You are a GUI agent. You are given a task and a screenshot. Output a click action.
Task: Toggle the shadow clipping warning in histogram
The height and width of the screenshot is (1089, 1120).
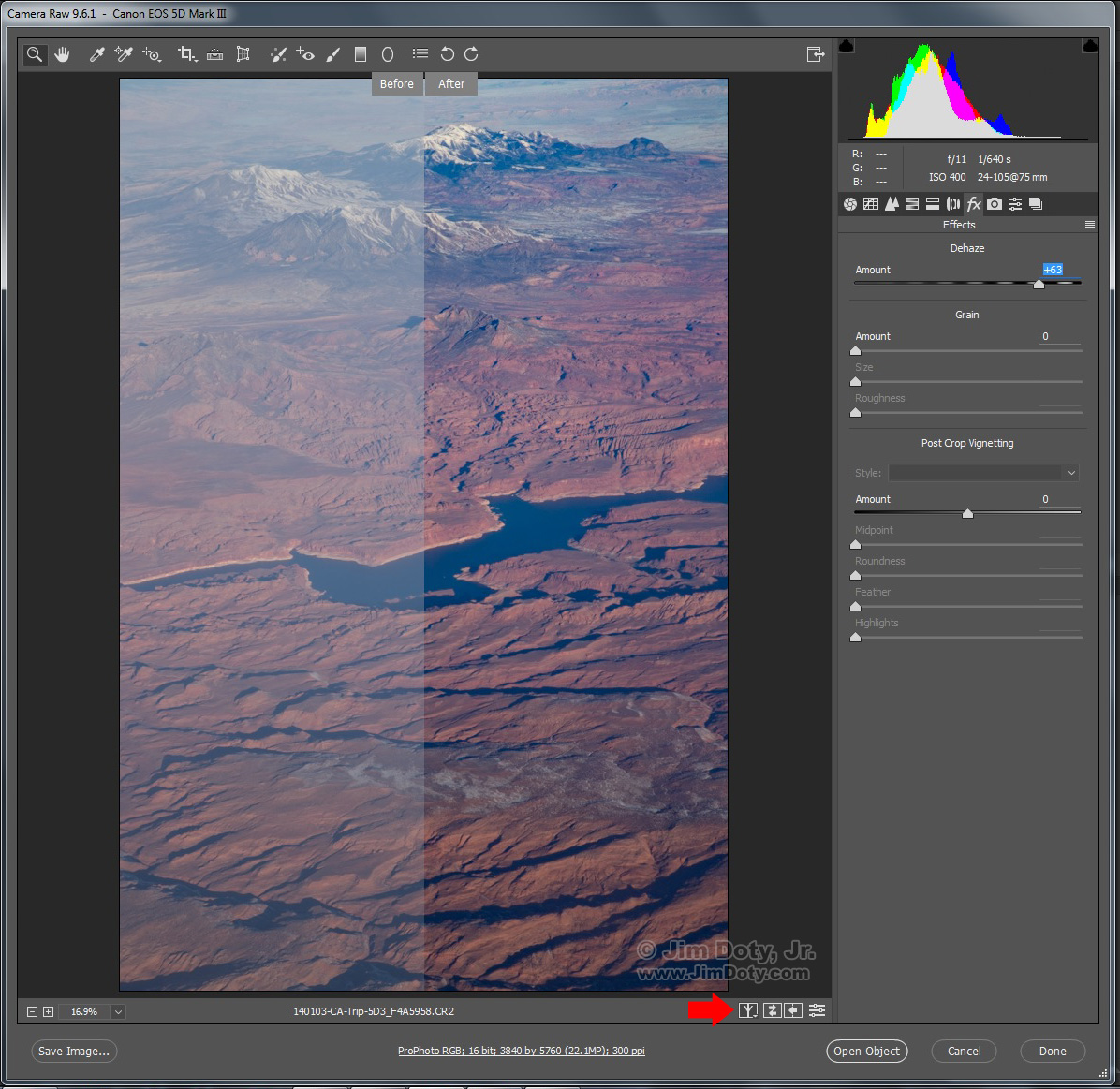(x=847, y=46)
